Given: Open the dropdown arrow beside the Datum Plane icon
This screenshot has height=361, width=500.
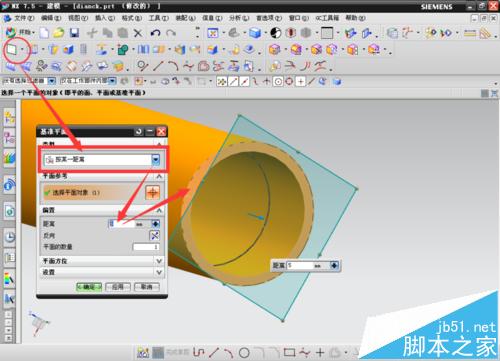Looking at the screenshot, I should pos(22,50).
